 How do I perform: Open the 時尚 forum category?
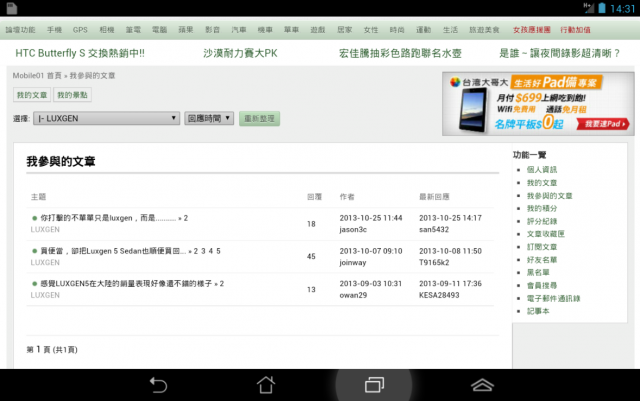pos(397,30)
